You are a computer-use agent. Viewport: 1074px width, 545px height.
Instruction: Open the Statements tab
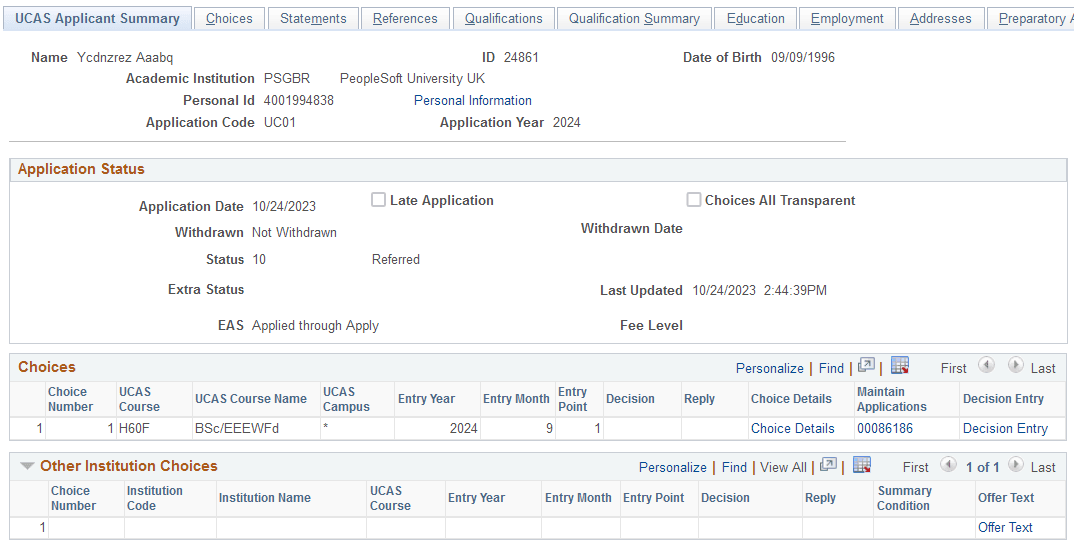click(313, 18)
